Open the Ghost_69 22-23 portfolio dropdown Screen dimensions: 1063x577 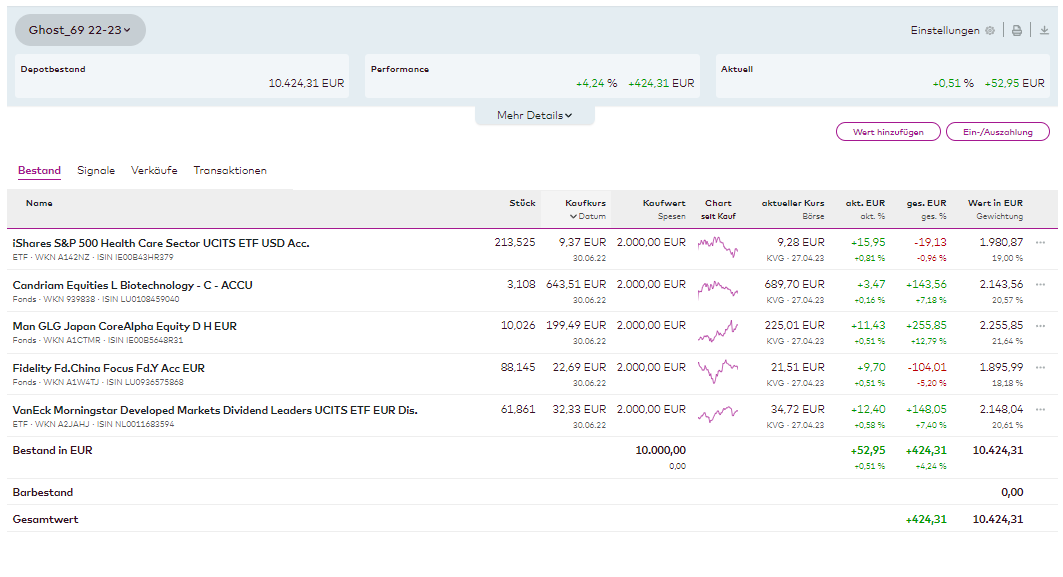[x=80, y=30]
